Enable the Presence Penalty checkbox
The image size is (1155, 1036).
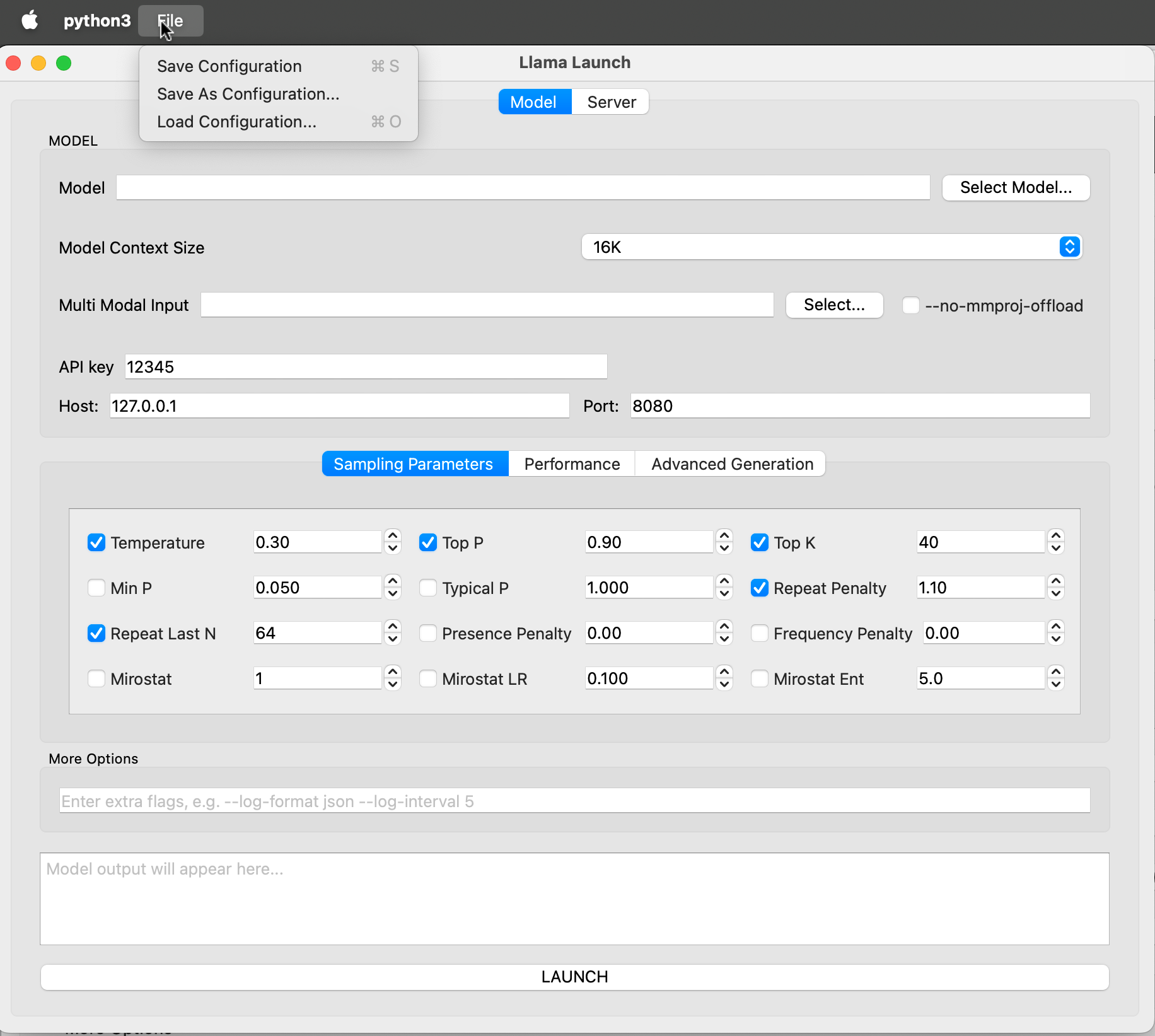428,633
